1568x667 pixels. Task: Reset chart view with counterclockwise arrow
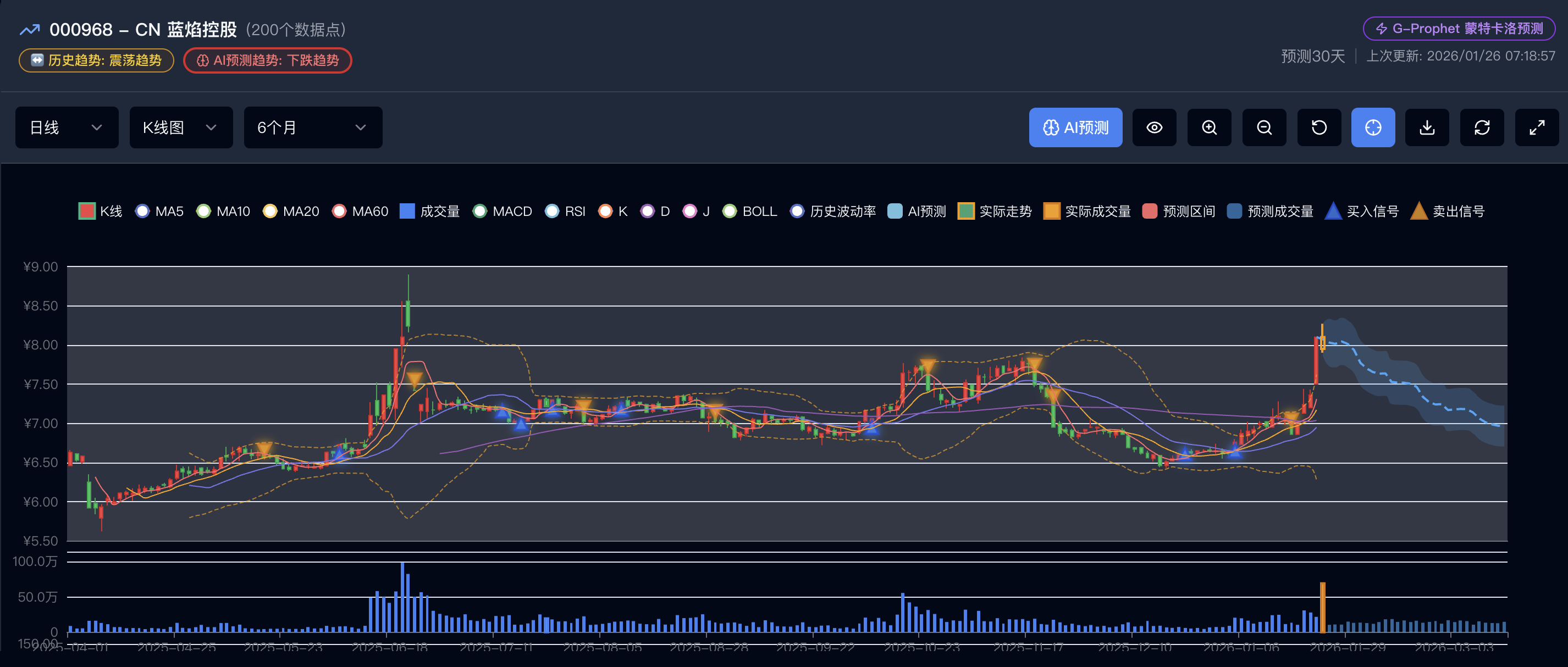pyautogui.click(x=1318, y=127)
